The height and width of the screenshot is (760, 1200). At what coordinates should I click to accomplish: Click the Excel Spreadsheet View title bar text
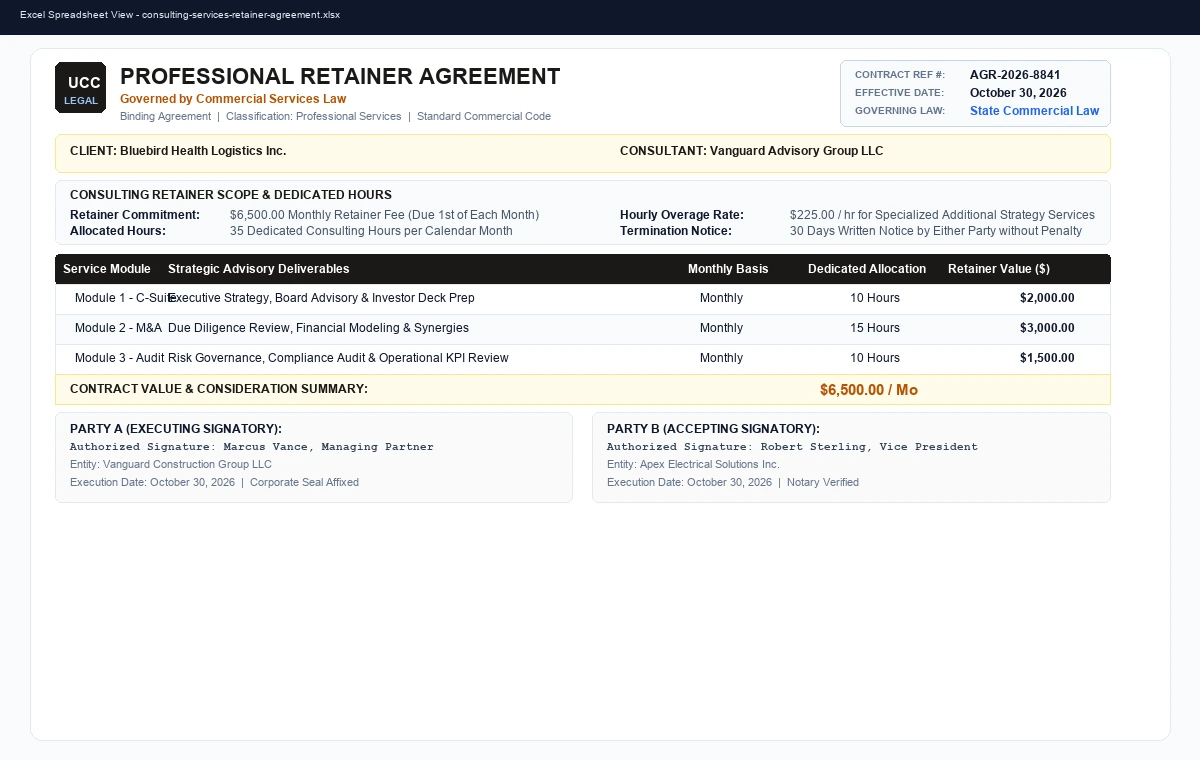[x=180, y=15]
